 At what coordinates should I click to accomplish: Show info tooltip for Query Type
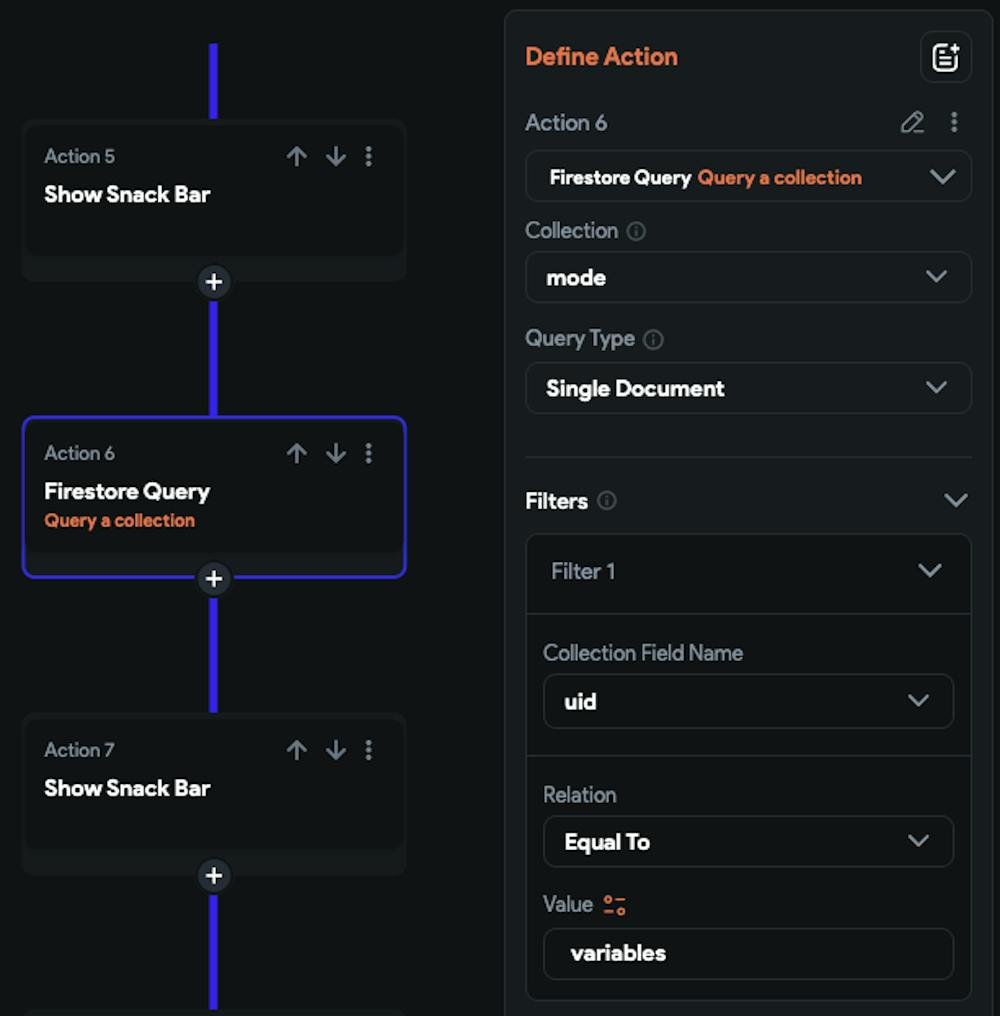(x=653, y=340)
